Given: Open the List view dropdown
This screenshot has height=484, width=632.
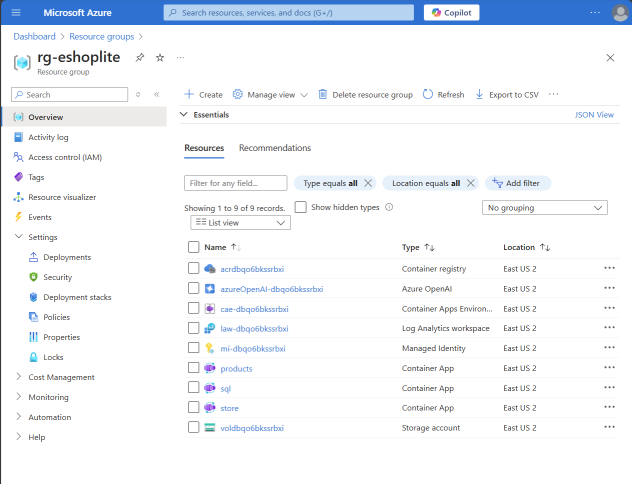Looking at the screenshot, I should coord(240,222).
